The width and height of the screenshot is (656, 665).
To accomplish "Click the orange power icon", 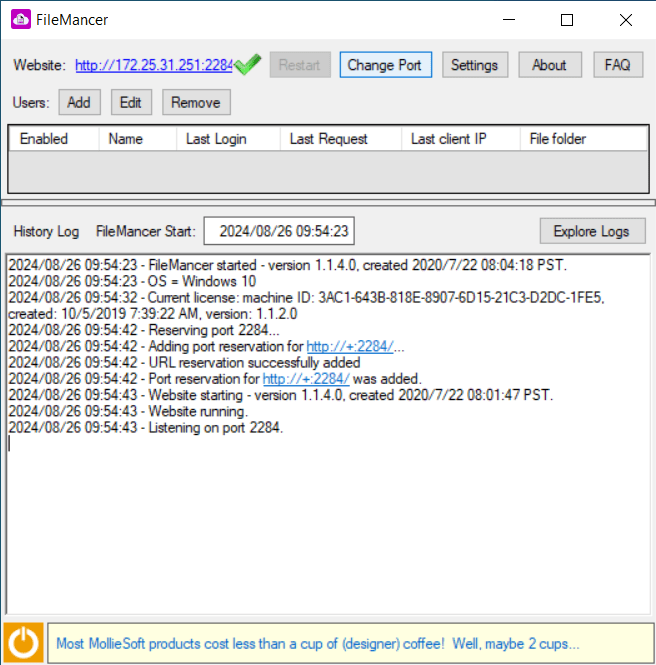I will coord(23,643).
